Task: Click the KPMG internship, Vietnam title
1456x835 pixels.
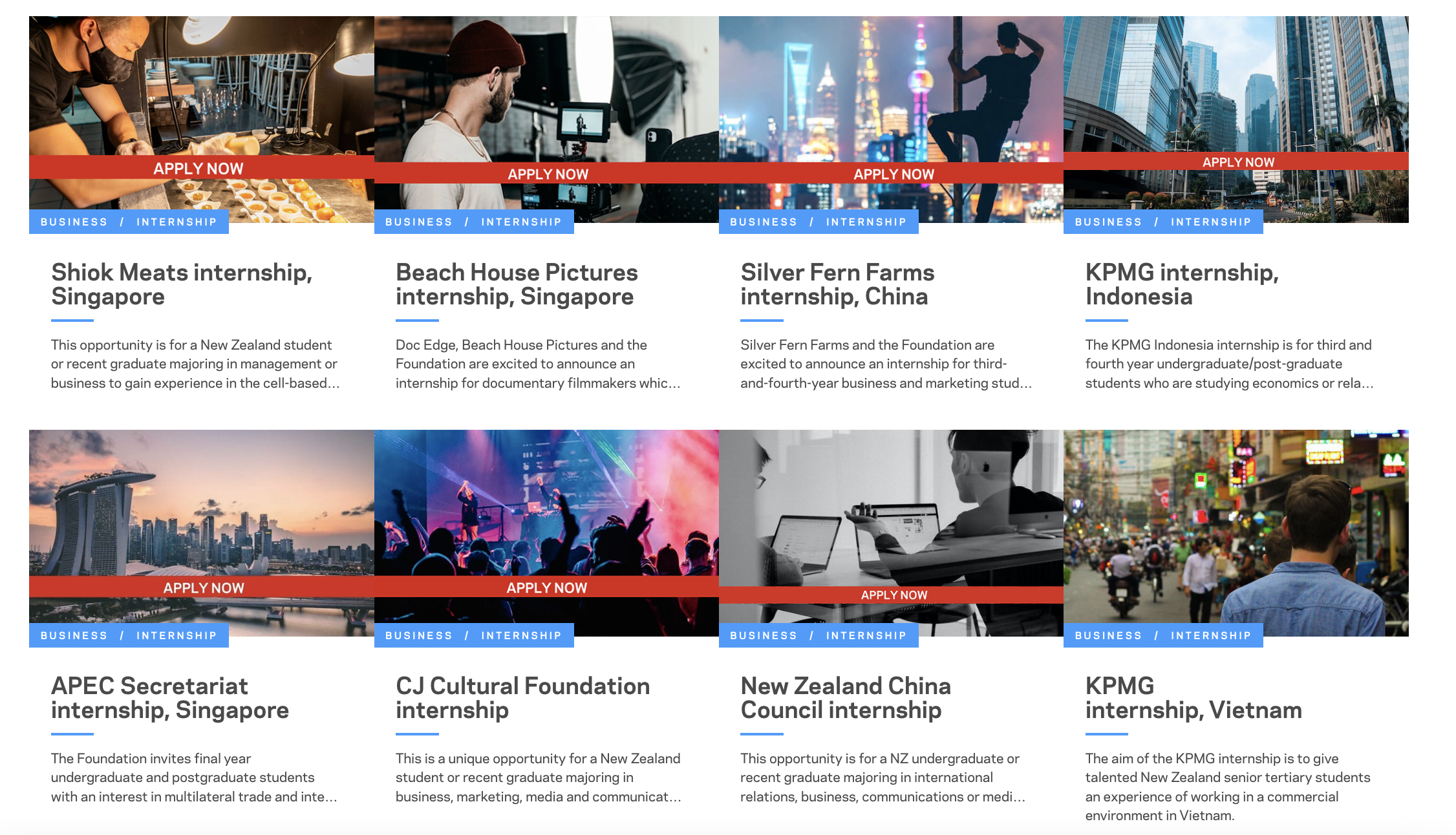Action: coord(1194,698)
